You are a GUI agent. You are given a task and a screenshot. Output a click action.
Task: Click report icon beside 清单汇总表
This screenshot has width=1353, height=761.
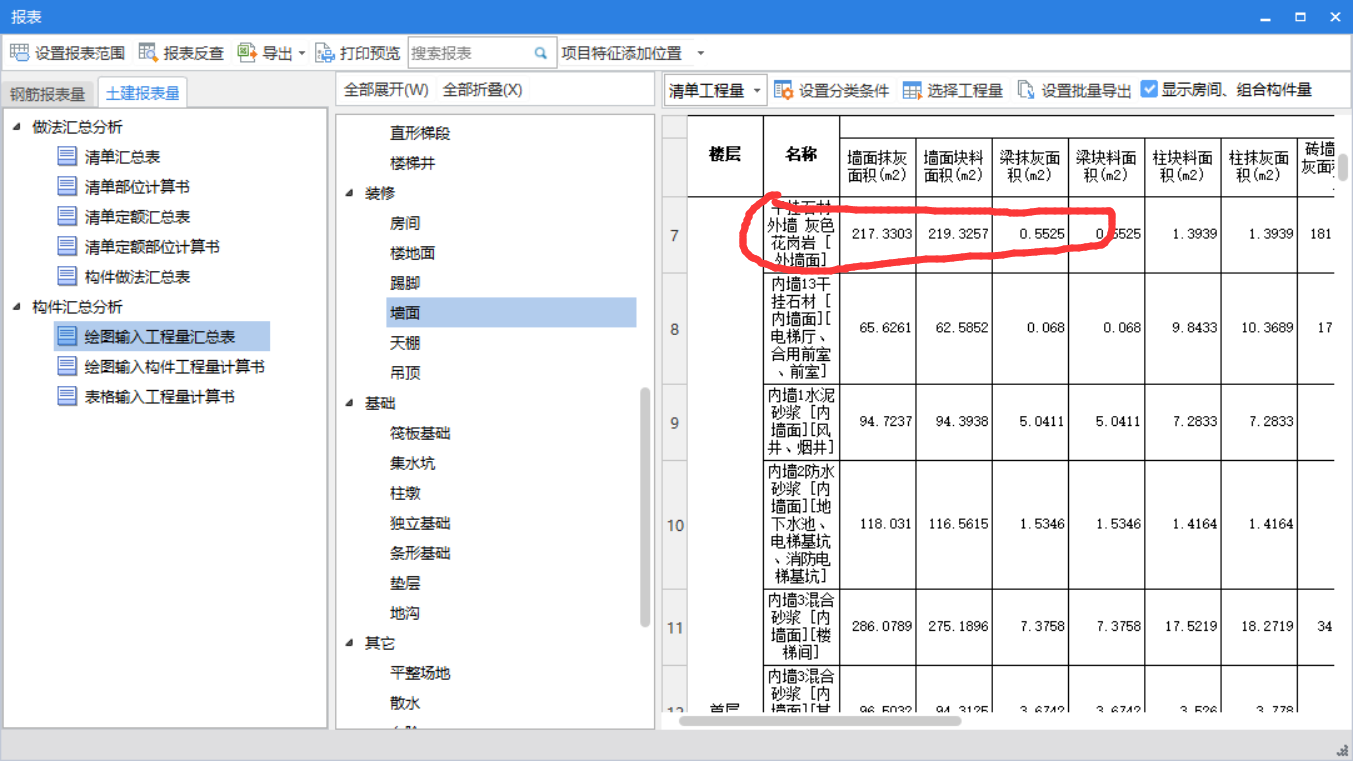(67, 156)
